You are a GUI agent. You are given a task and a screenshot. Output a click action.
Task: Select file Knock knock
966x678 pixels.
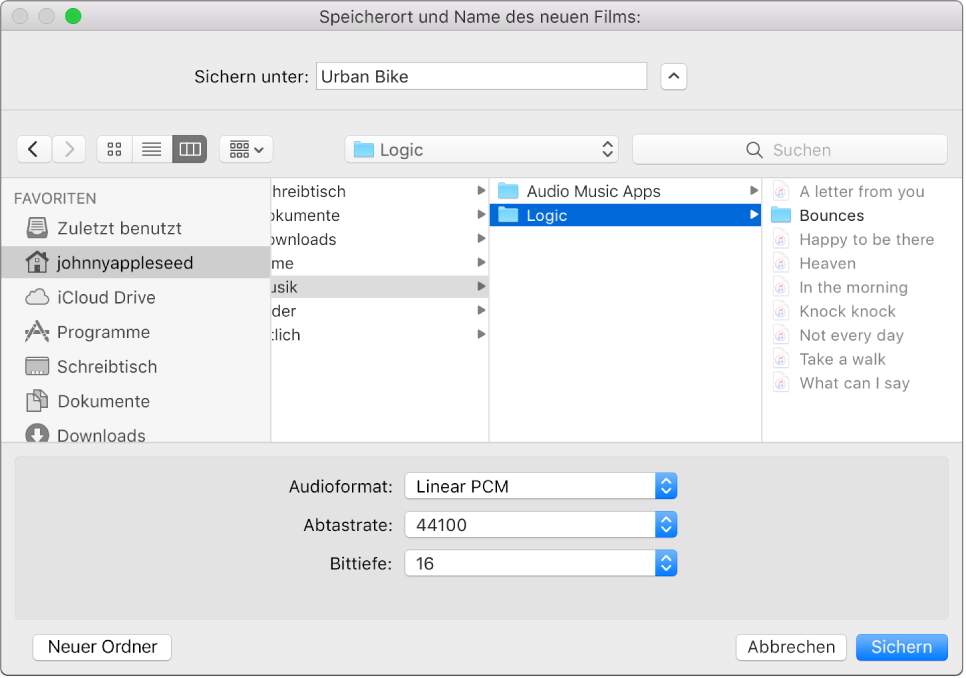(862, 312)
